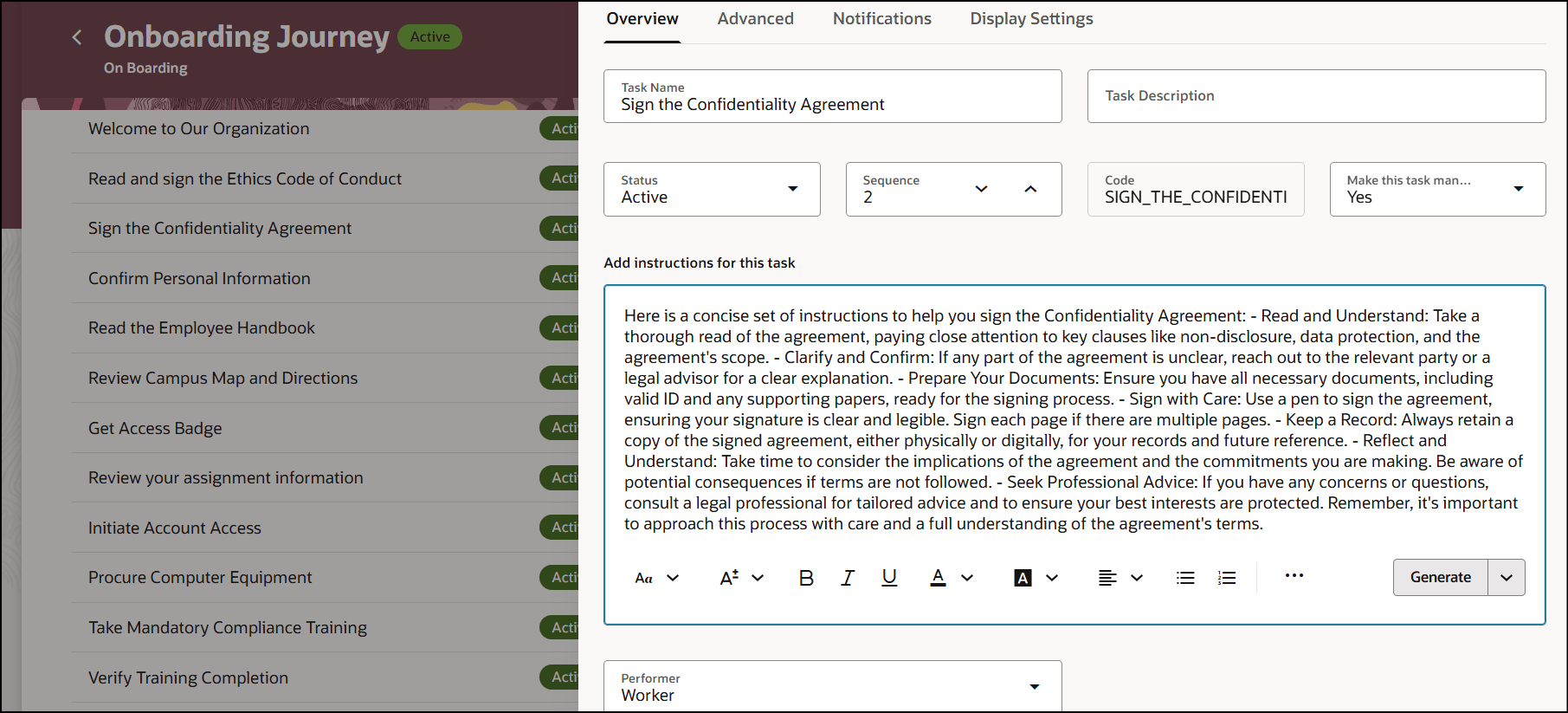Click the font family Aa icon
The height and width of the screenshot is (713, 1568).
pos(643,578)
